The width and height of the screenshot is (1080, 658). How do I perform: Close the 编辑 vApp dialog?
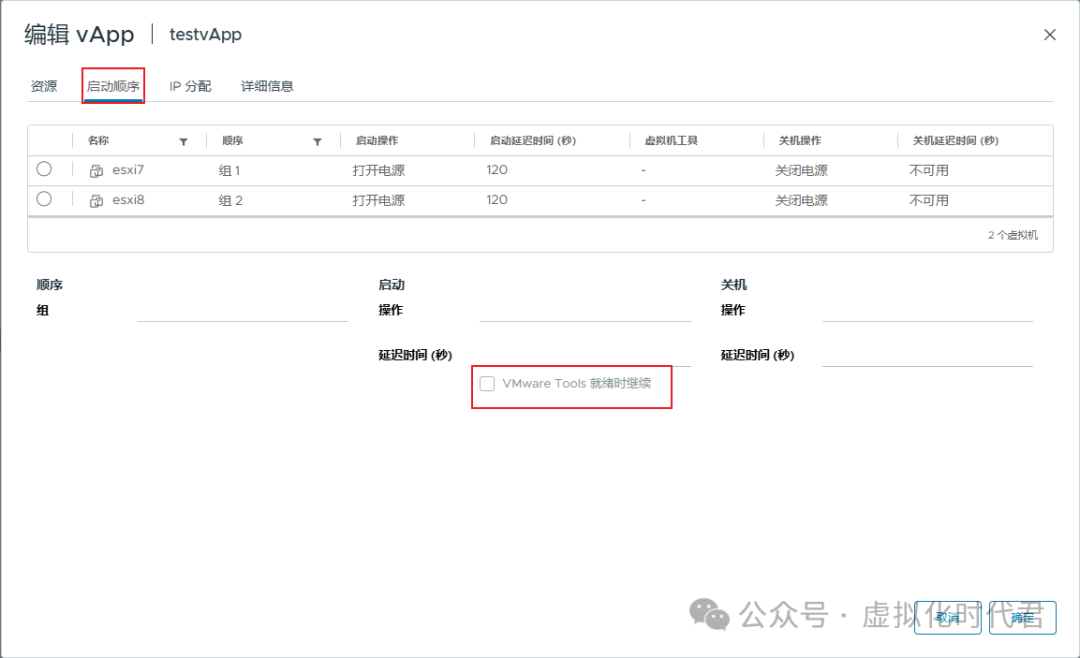[1049, 34]
